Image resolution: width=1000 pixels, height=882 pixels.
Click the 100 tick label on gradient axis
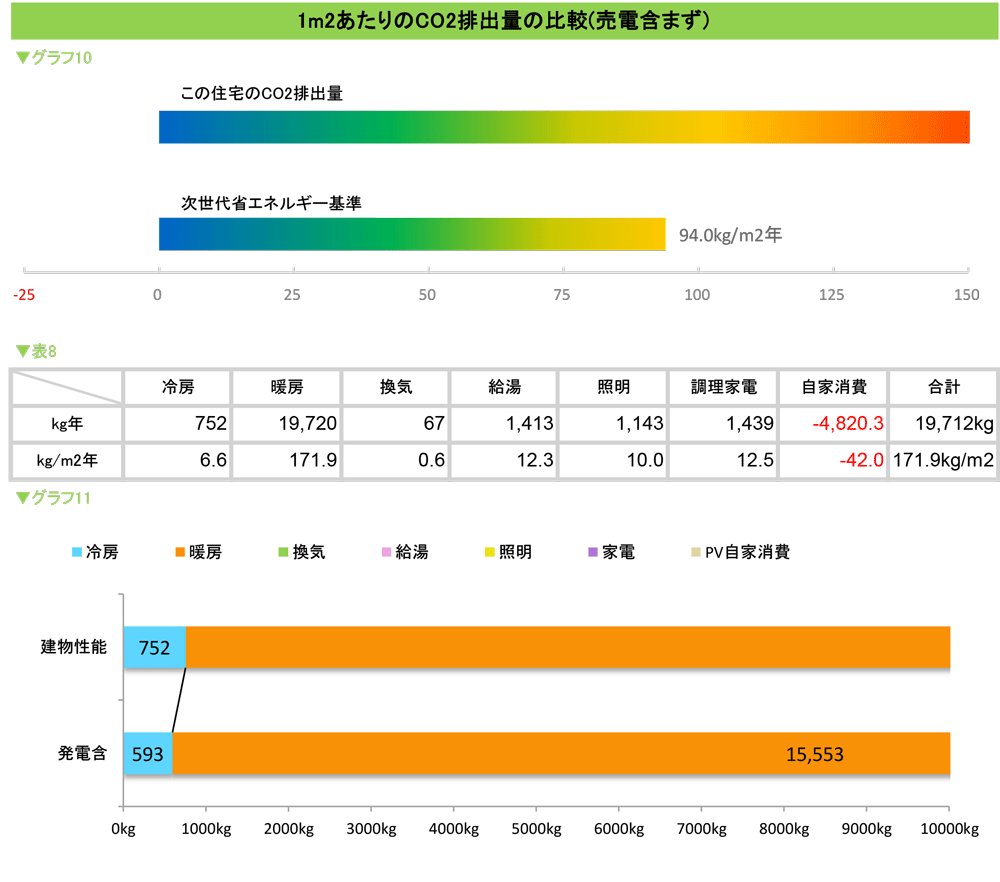pos(697,295)
